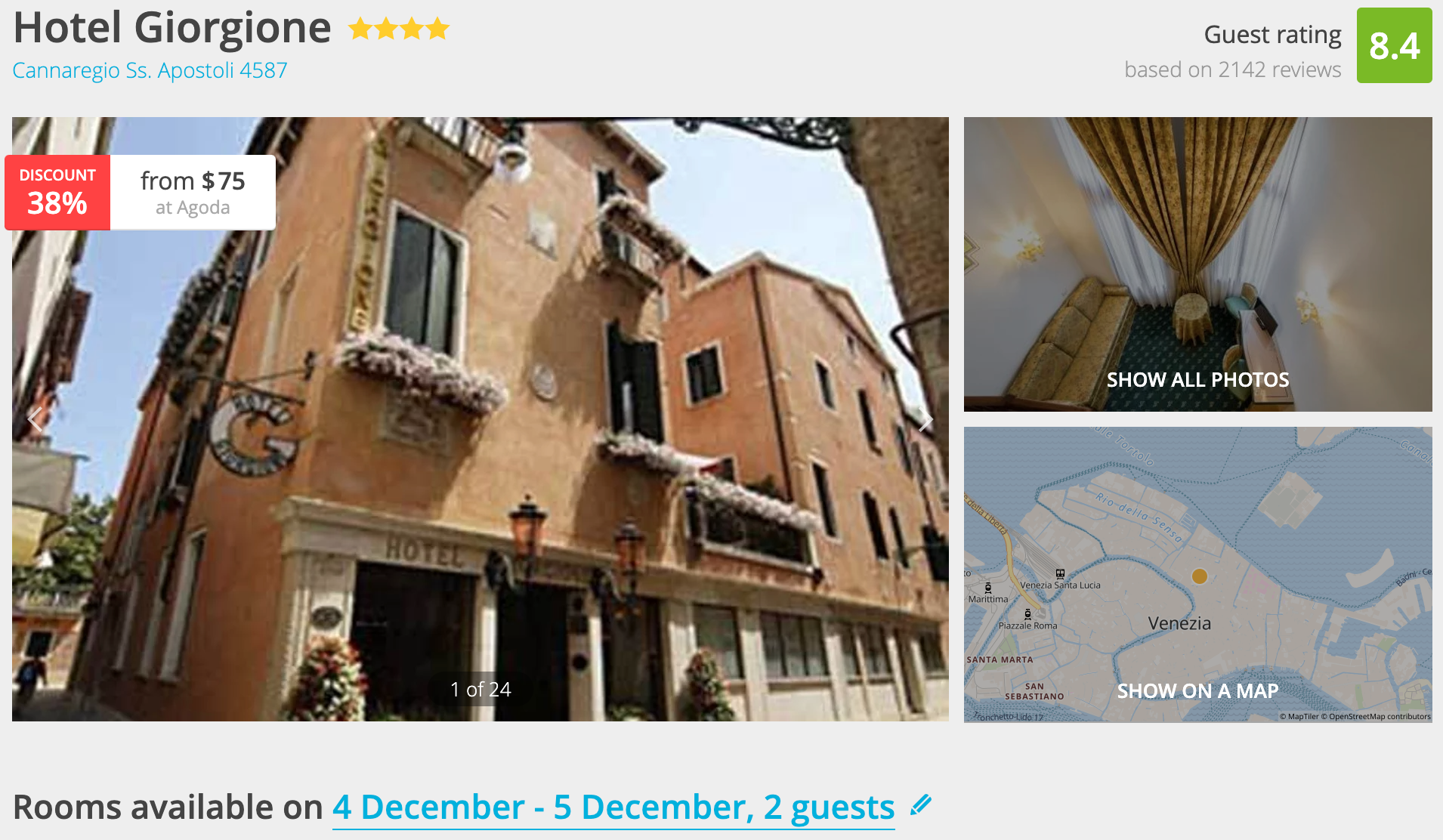This screenshot has width=1443, height=840.
Task: Click the 1 of 24 photo counter
Action: pos(480,690)
